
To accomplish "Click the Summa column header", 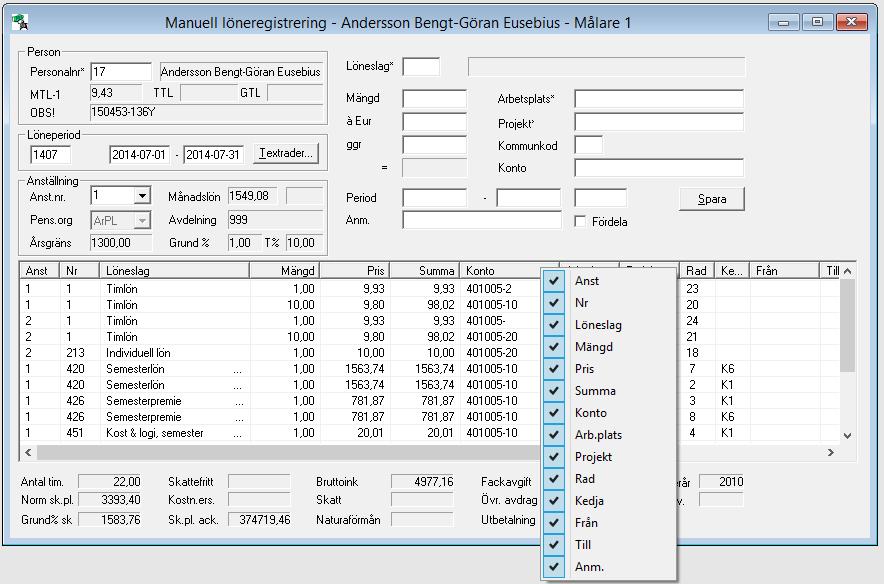I will tap(425, 271).
